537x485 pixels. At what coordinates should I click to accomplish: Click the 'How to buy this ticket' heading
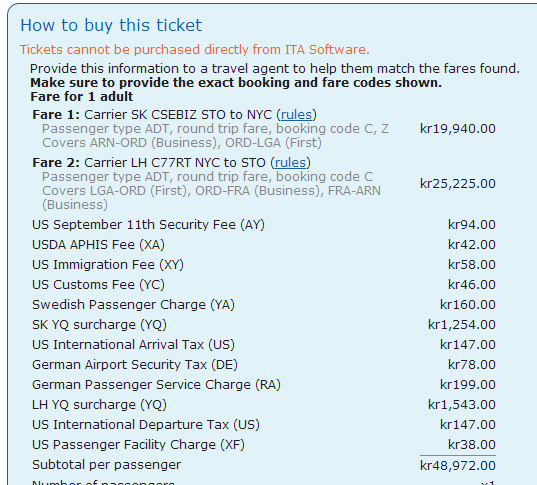(x=111, y=25)
